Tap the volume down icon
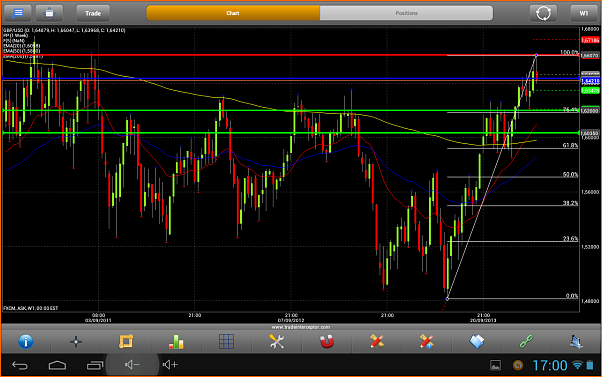602x377 pixels. pyautogui.click(x=132, y=365)
